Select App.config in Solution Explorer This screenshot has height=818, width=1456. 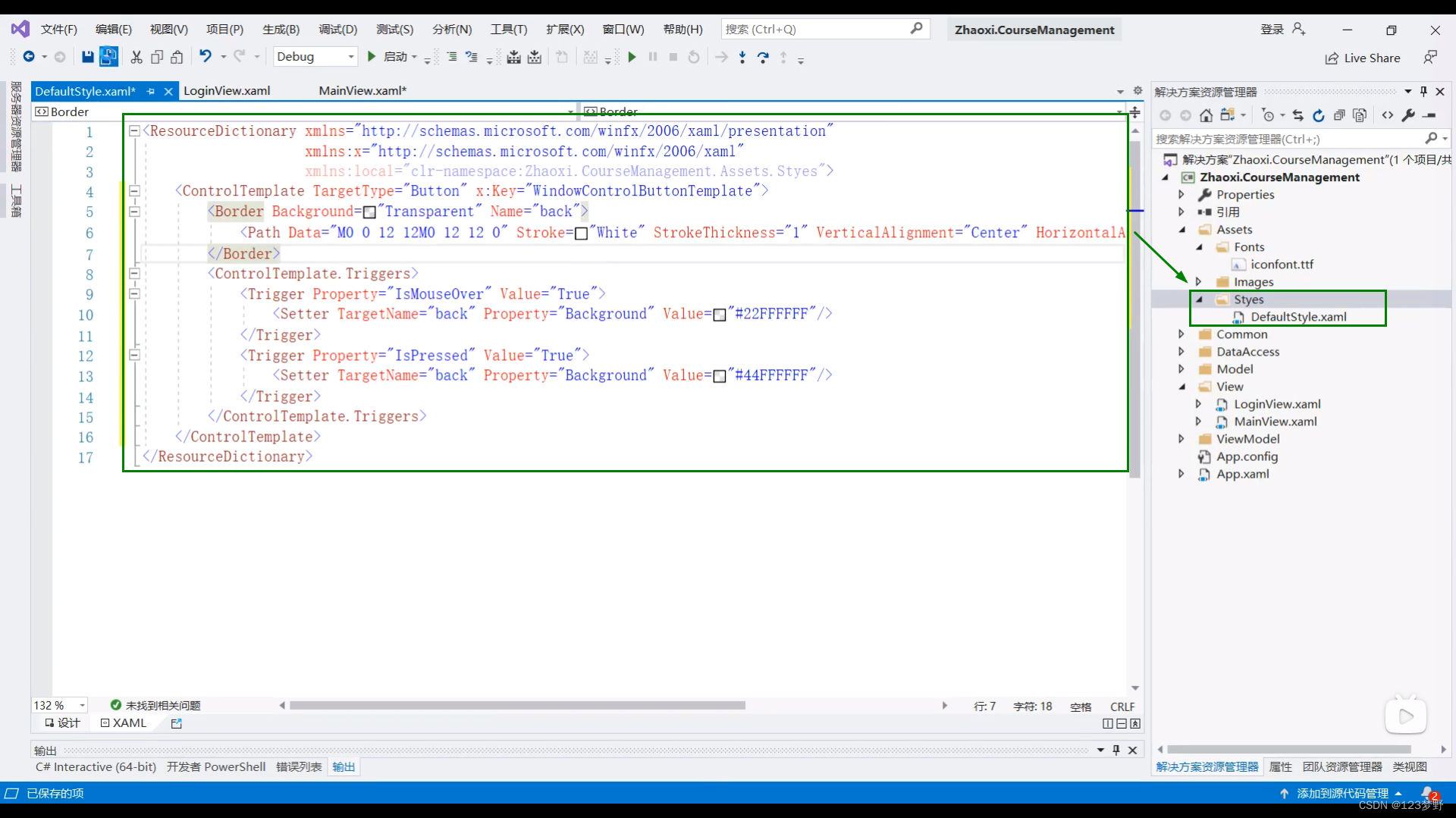1247,456
